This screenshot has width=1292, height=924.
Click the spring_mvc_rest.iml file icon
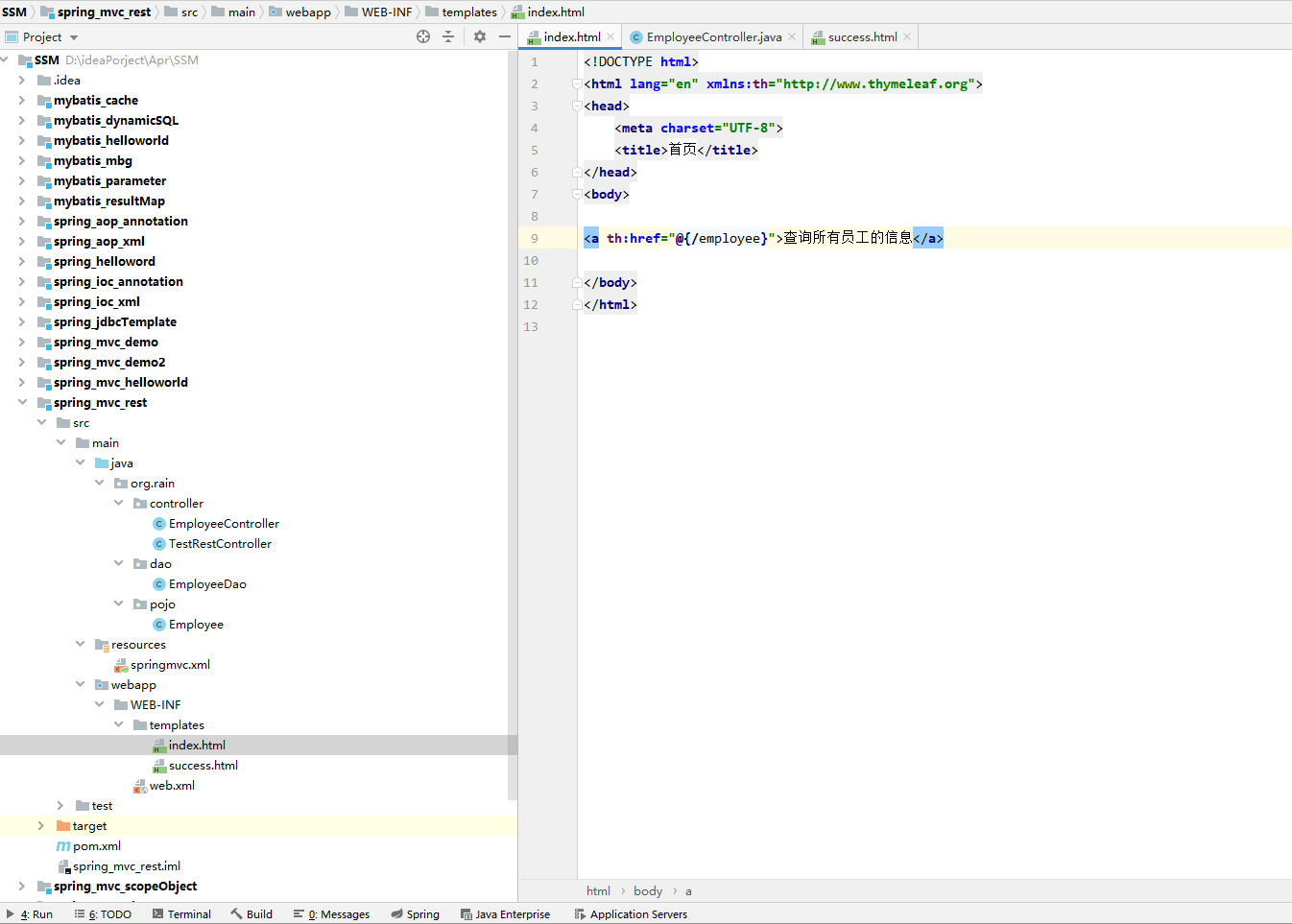tap(64, 866)
